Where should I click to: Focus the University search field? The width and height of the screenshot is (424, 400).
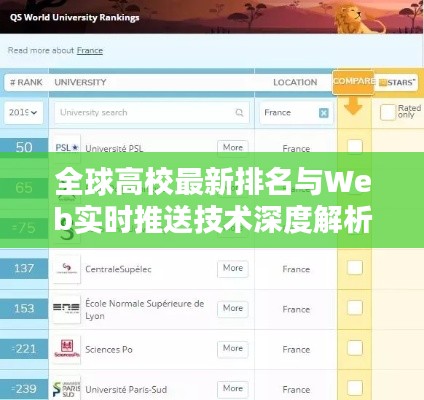152,113
